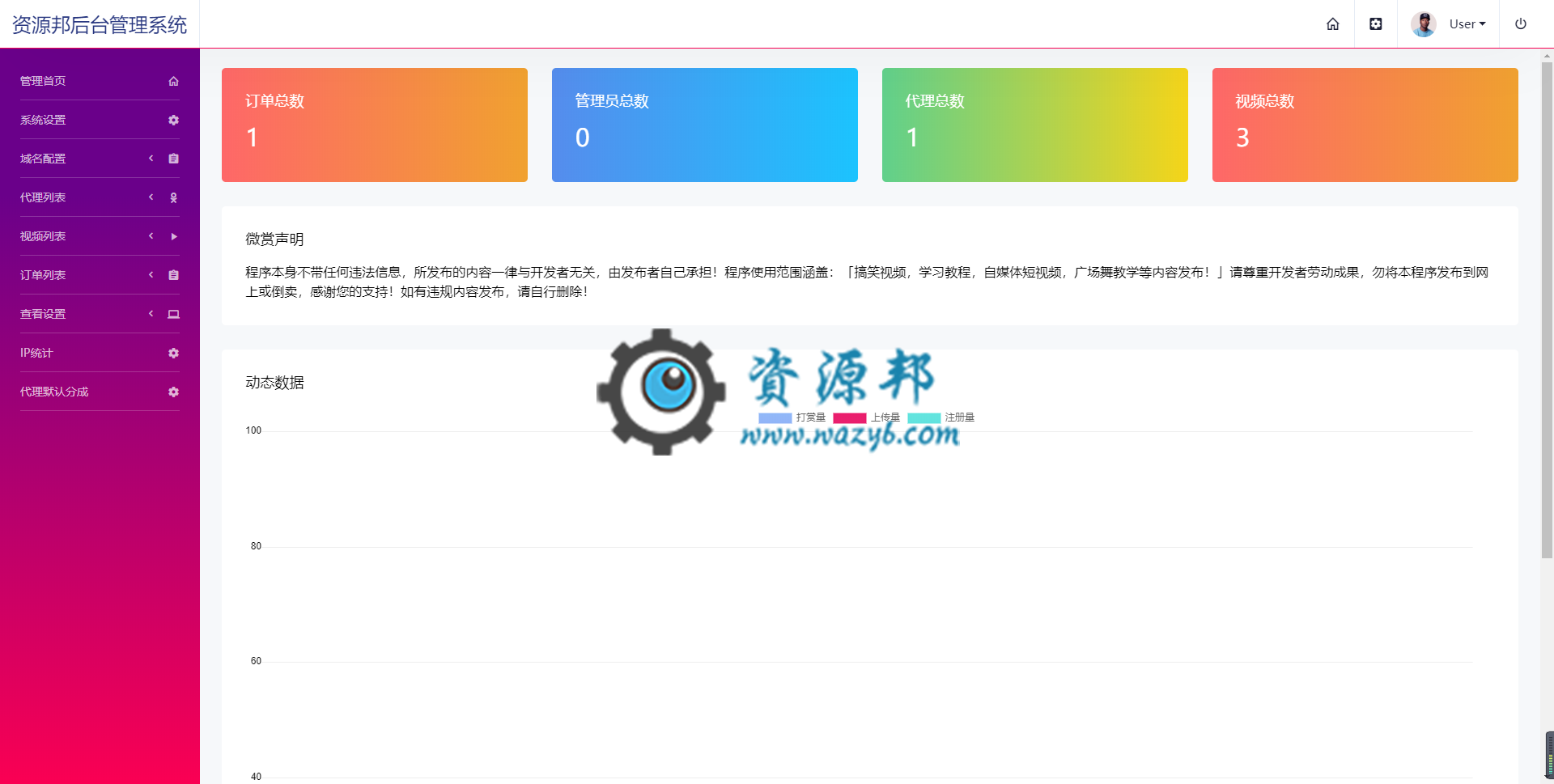Click the 代理总数 statistics card
The image size is (1554, 784).
(x=1035, y=125)
